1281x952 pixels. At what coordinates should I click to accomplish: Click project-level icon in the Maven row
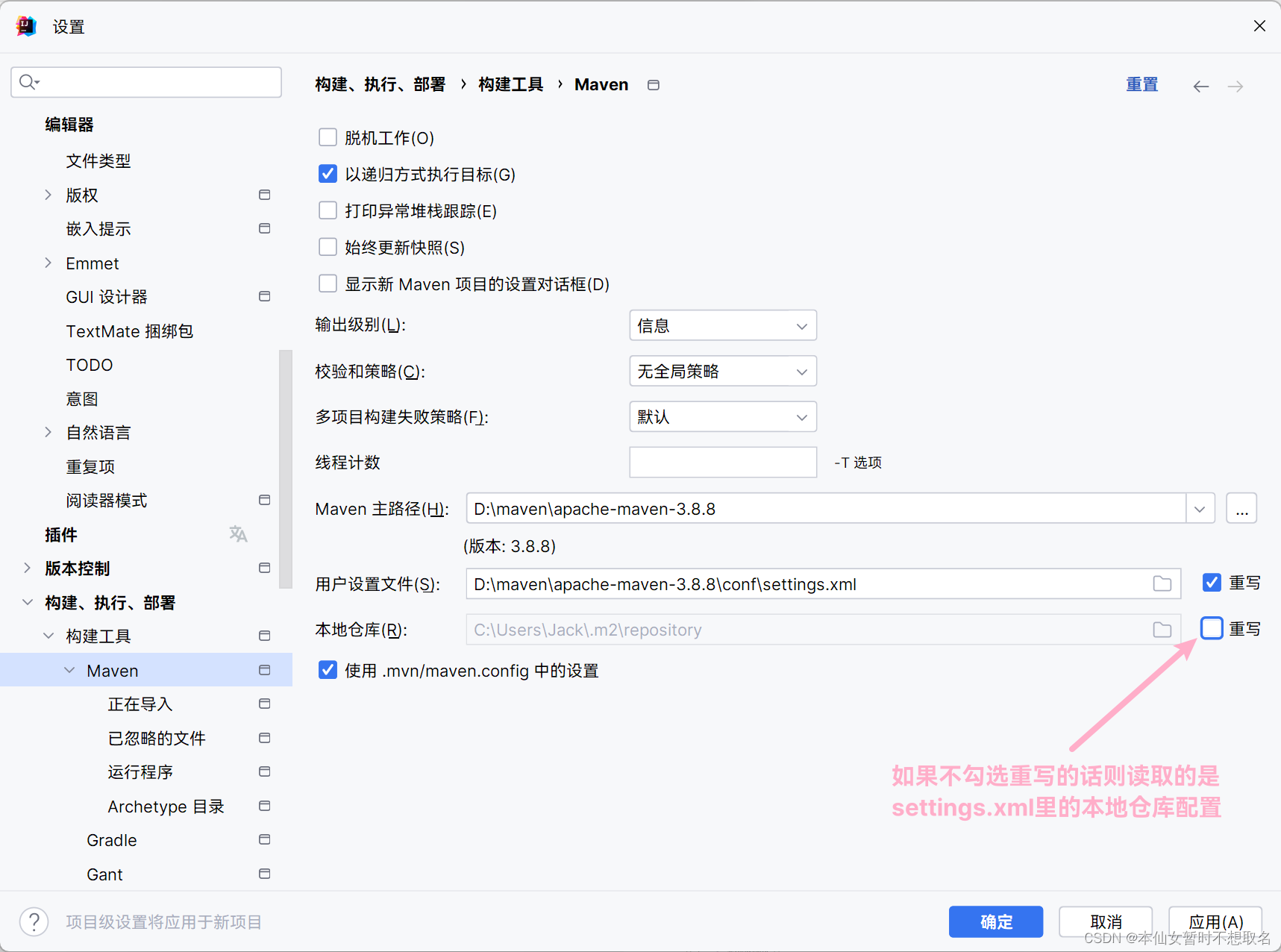coord(264,670)
